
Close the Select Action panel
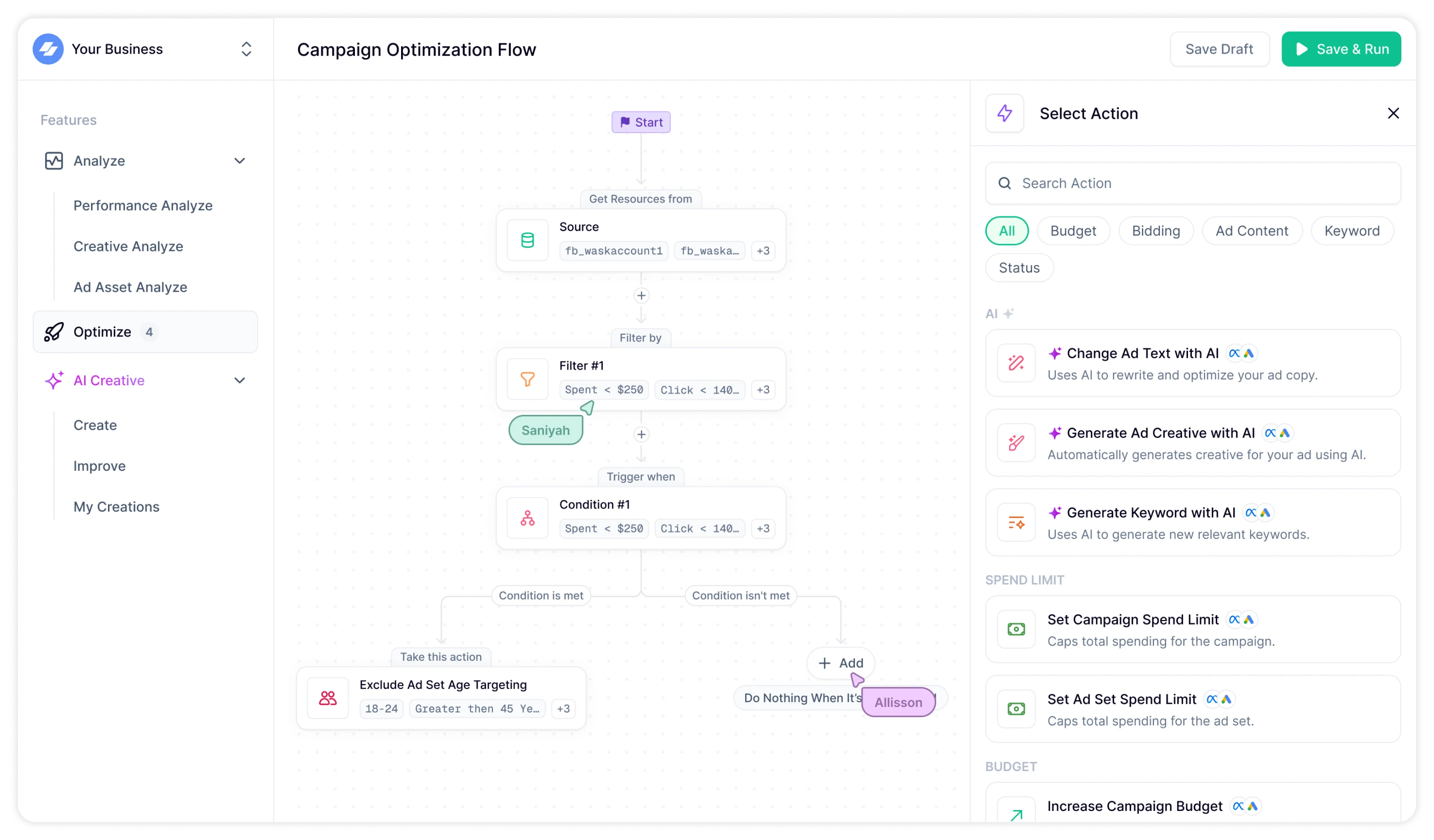point(1393,113)
